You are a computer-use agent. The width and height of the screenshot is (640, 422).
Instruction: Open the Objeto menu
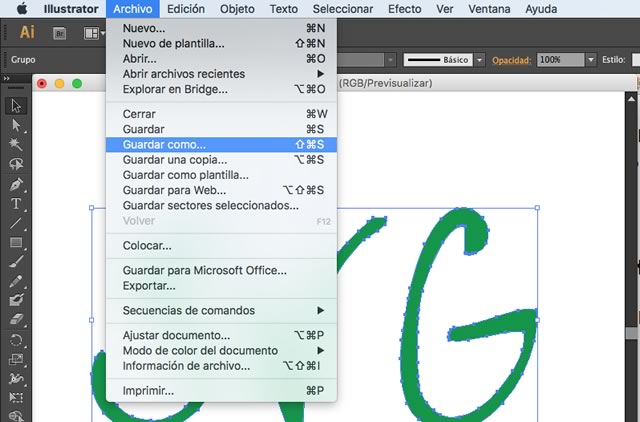click(237, 9)
